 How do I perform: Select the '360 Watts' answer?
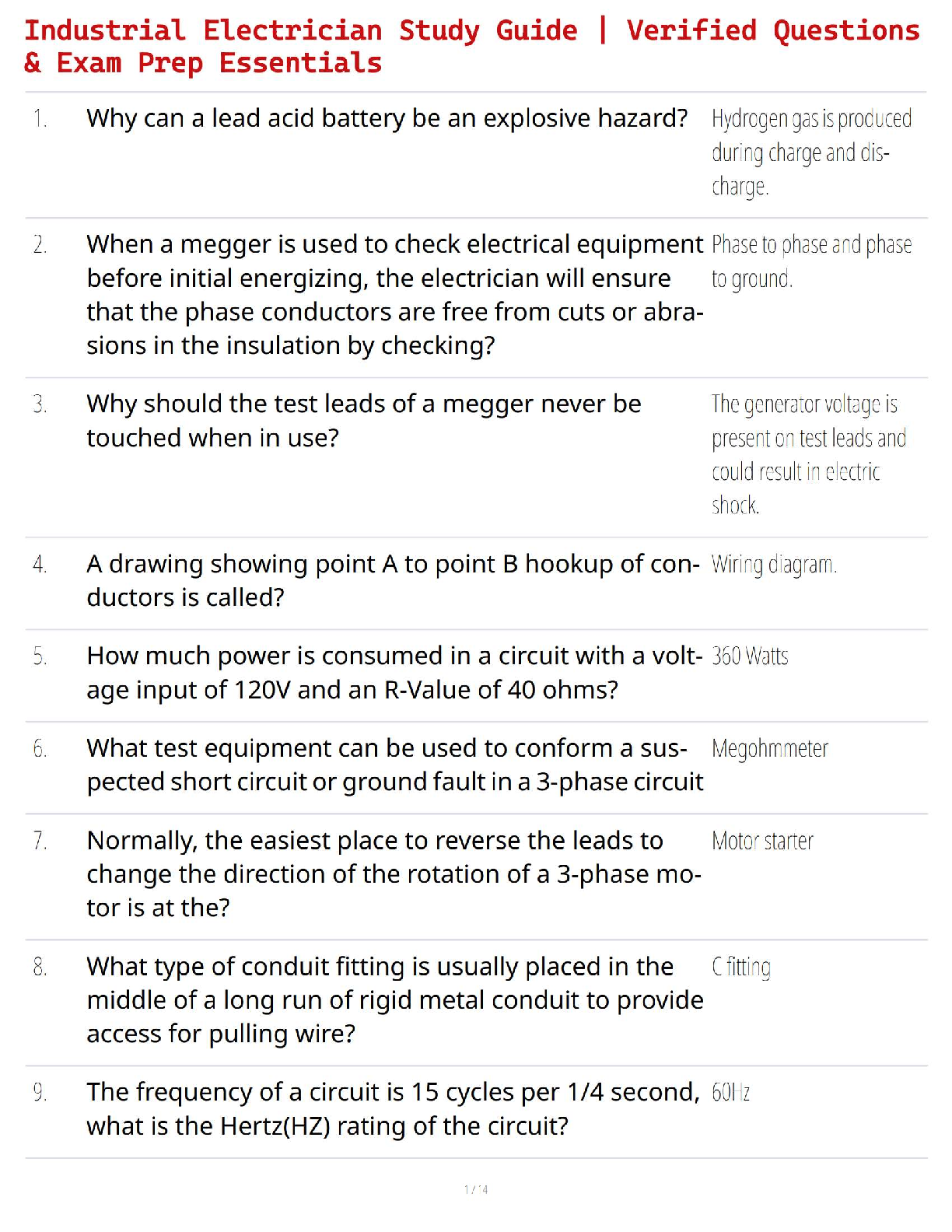point(750,656)
